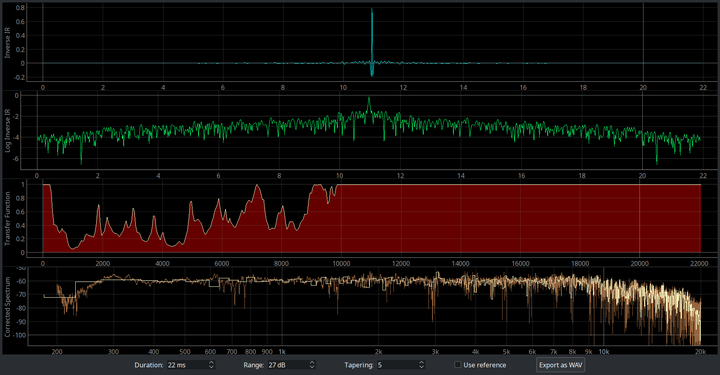
Task: Increase the Duration value with up arrow
Action: (211, 363)
